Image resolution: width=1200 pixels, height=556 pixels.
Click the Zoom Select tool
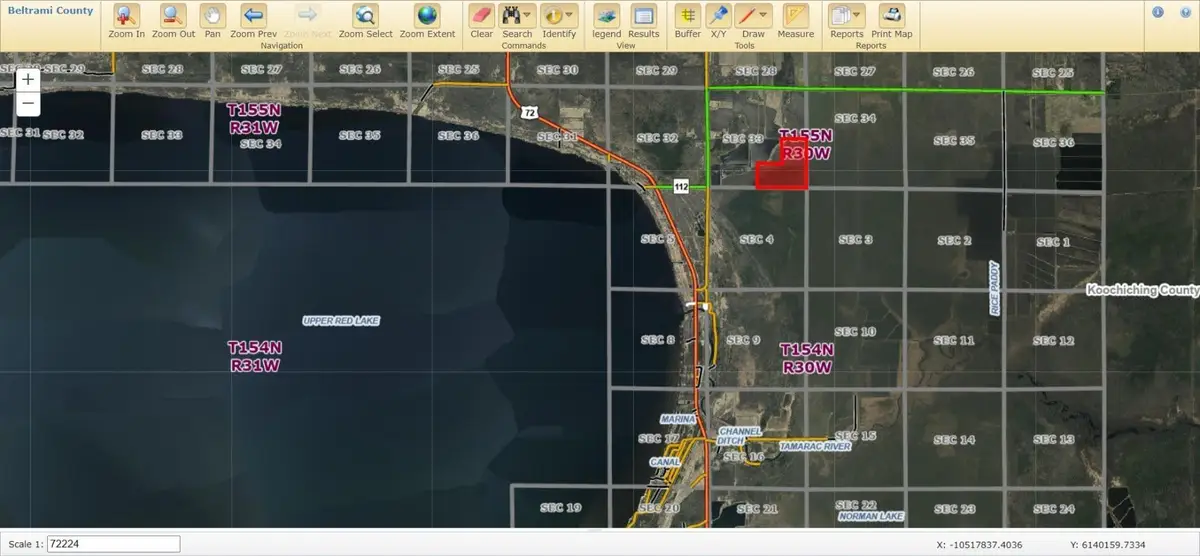click(365, 16)
